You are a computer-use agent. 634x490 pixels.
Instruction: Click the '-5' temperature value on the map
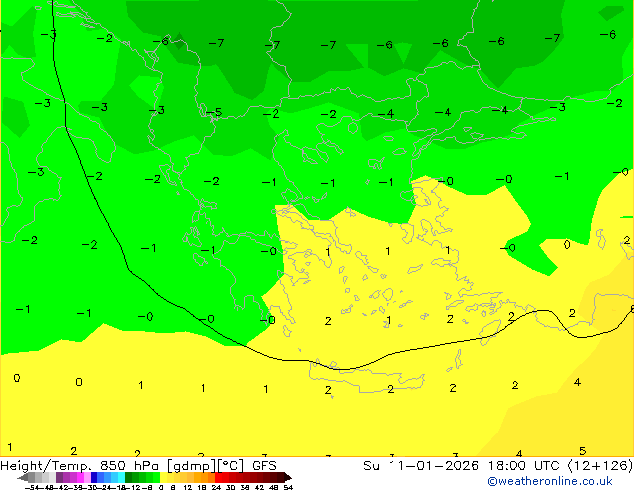(214, 112)
